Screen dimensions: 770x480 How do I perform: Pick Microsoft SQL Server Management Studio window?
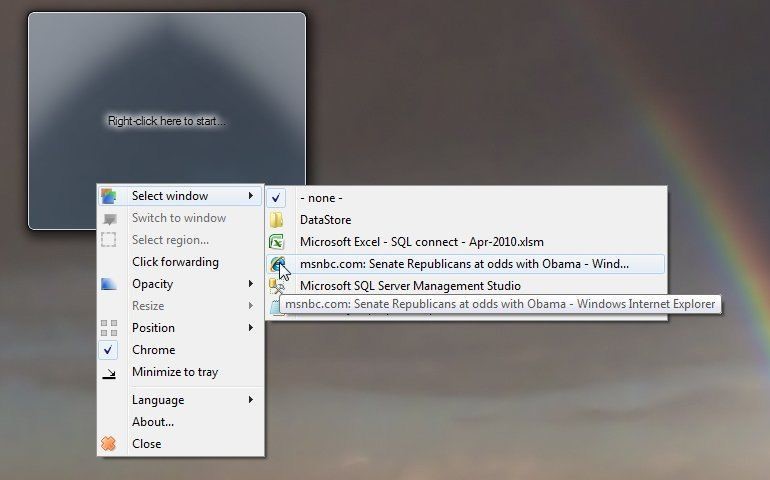pyautogui.click(x=410, y=286)
